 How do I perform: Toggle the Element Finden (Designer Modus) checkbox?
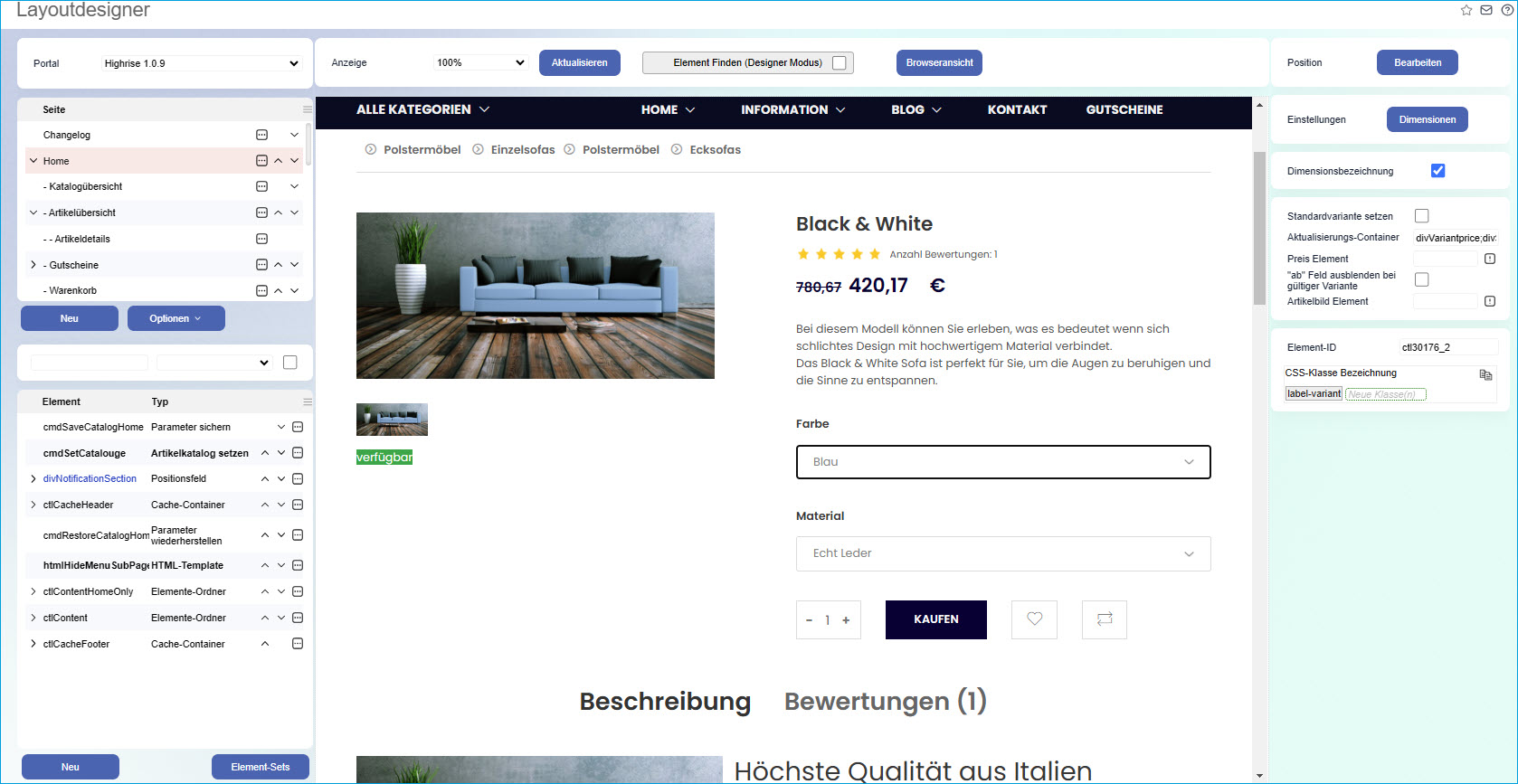(x=840, y=63)
